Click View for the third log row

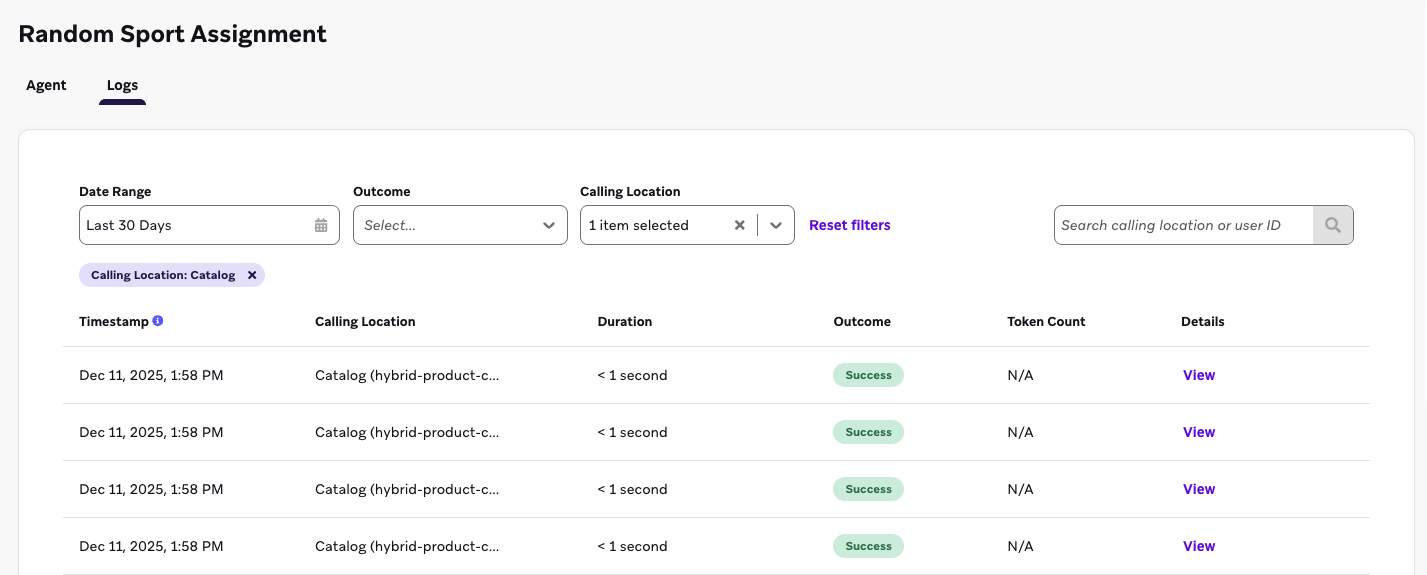click(1198, 489)
